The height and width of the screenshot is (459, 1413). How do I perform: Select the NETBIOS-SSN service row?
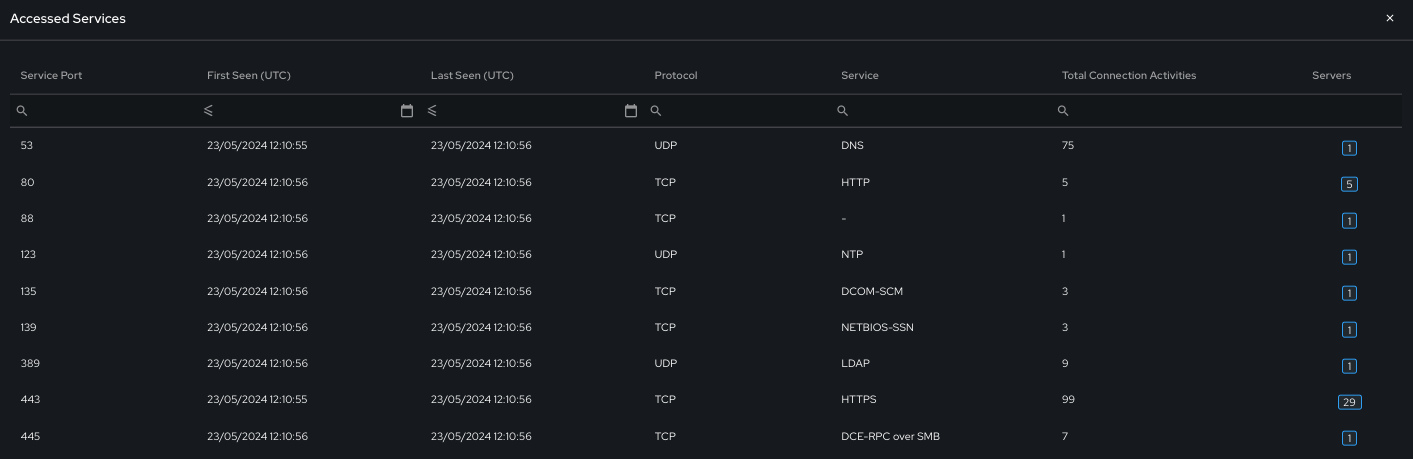tap(706, 327)
